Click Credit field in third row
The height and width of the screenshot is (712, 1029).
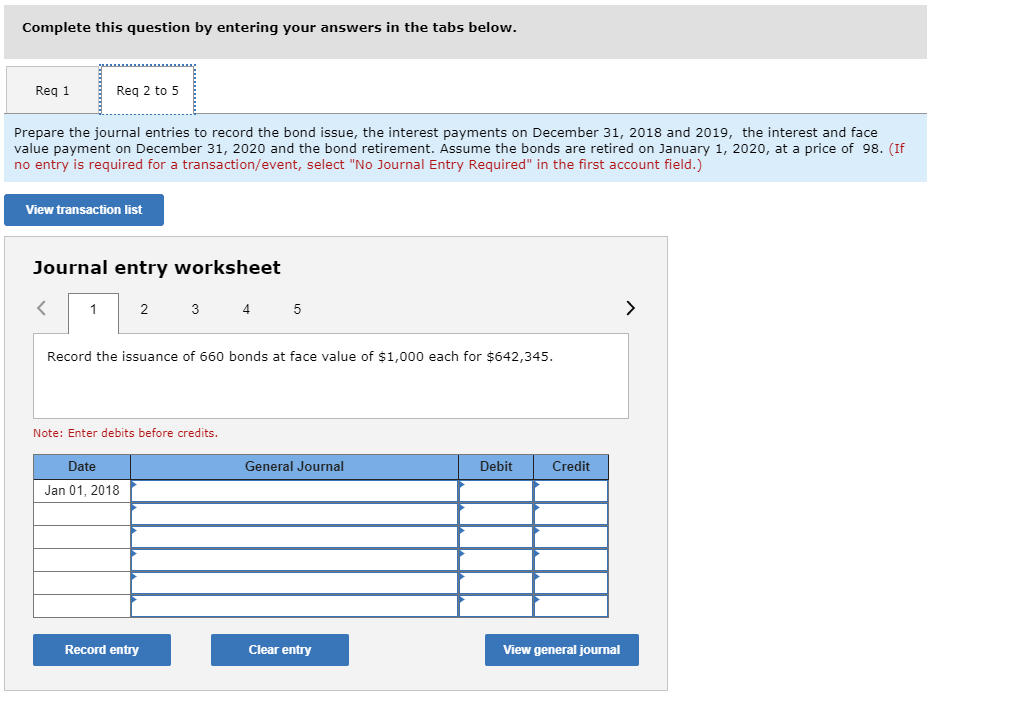pyautogui.click(x=571, y=537)
